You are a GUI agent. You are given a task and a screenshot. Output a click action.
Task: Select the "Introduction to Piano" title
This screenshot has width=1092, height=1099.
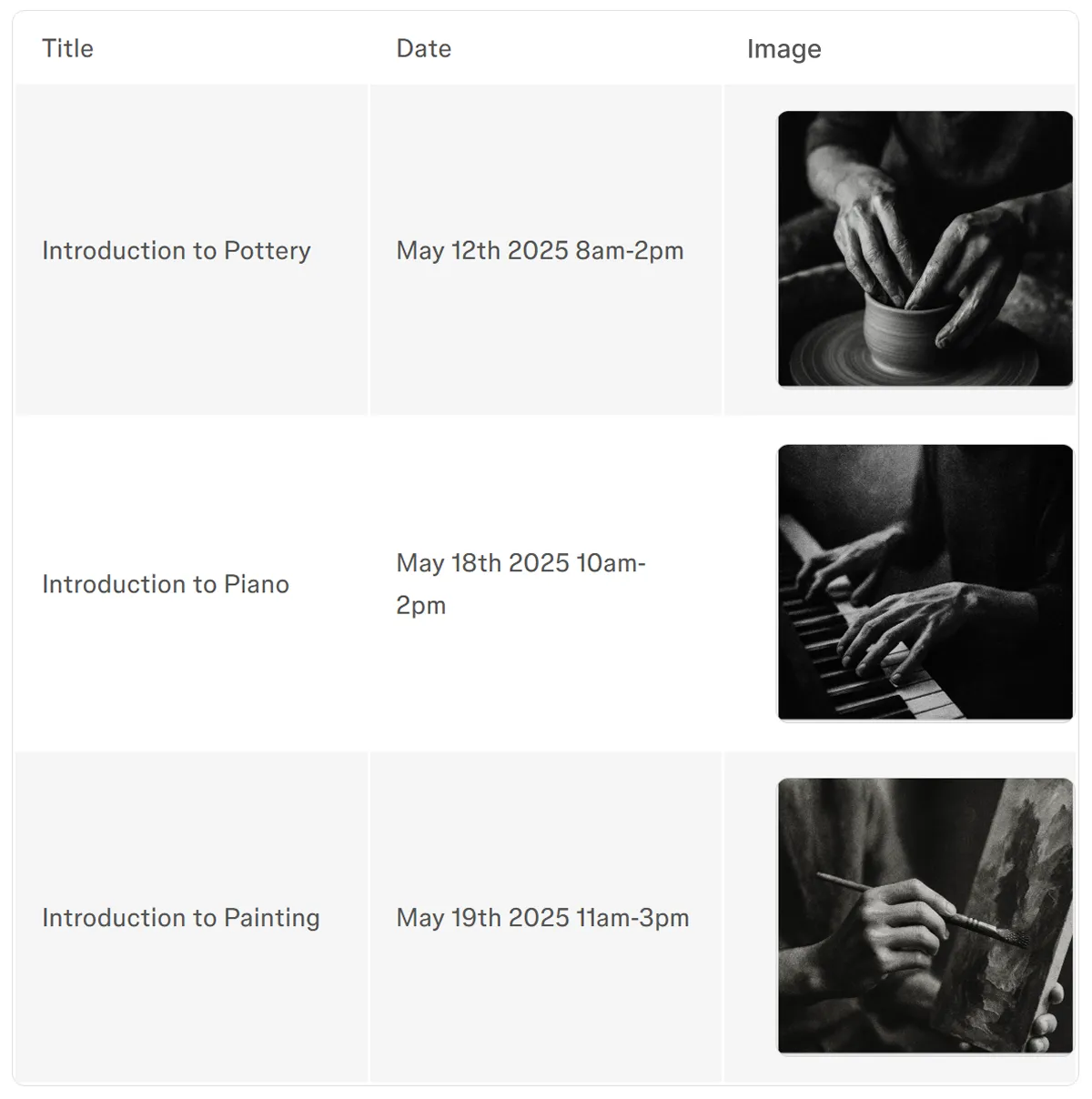pyautogui.click(x=165, y=584)
